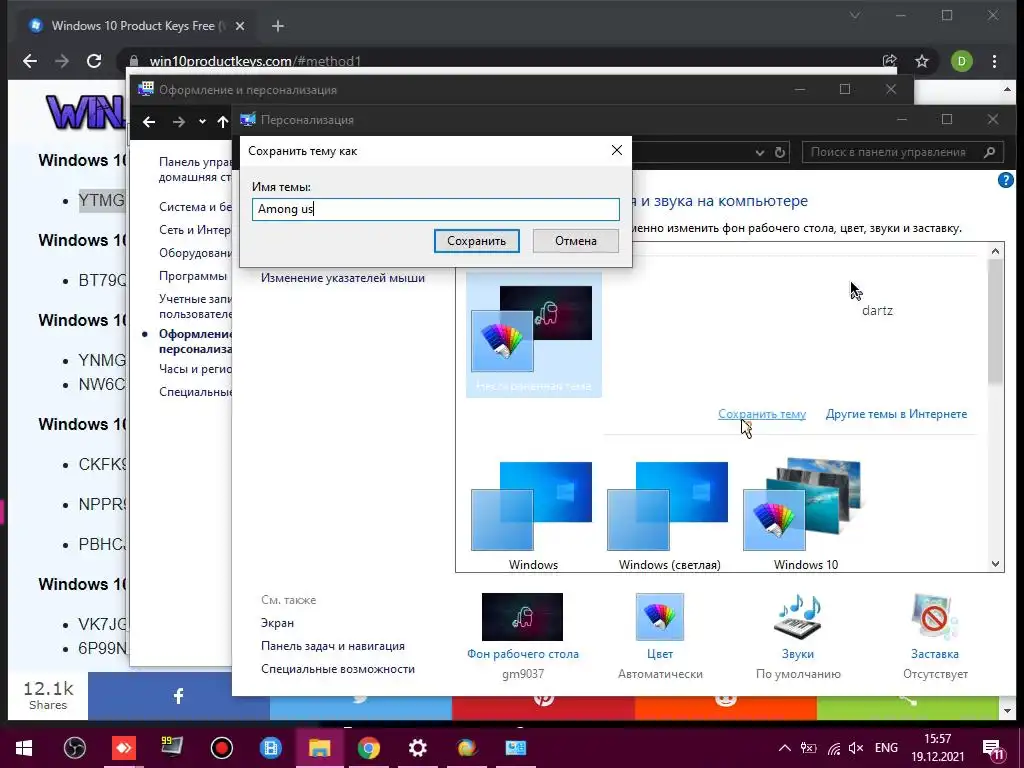Open the Цвет color settings icon
1024x768 pixels.
coord(660,617)
